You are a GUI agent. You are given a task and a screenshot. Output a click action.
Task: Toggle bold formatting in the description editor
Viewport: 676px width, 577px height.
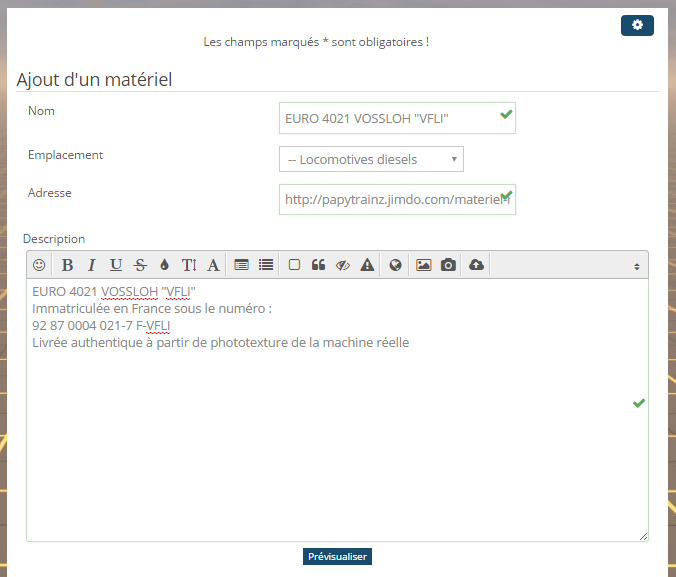[67, 265]
